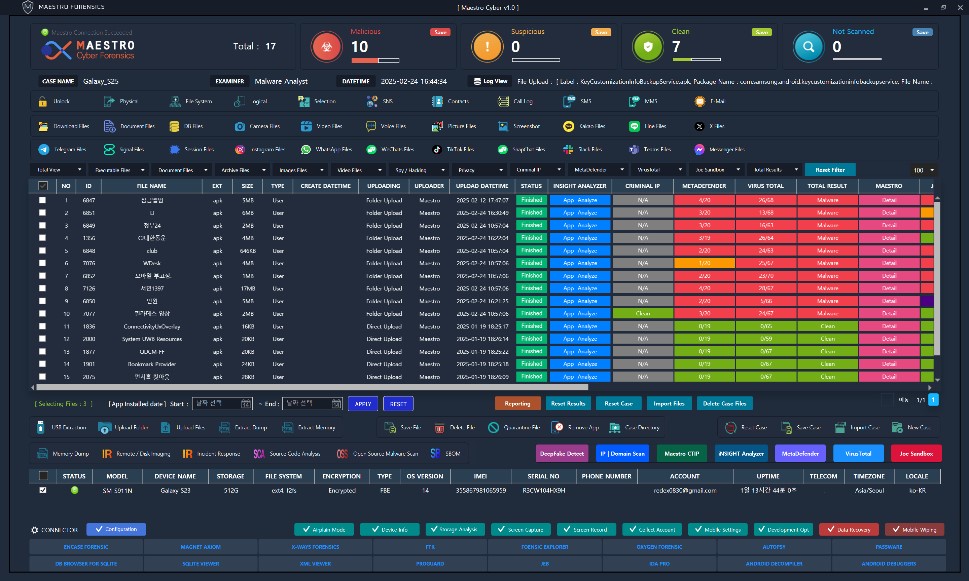Open the Contacts category

click(451, 101)
